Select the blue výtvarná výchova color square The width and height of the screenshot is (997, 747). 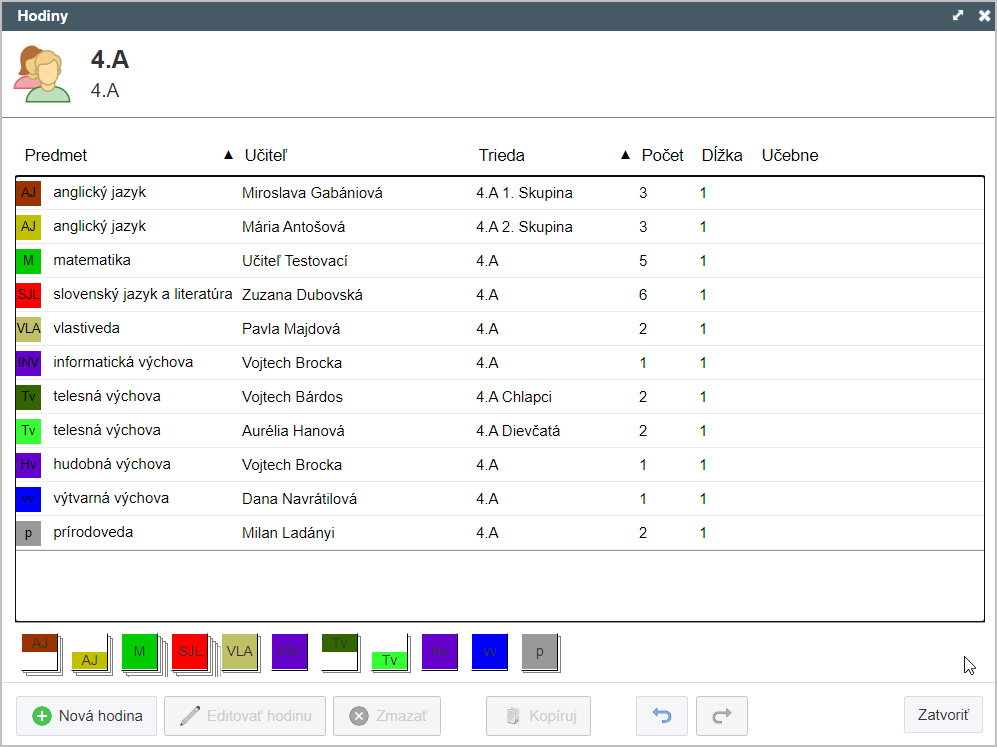click(28, 499)
